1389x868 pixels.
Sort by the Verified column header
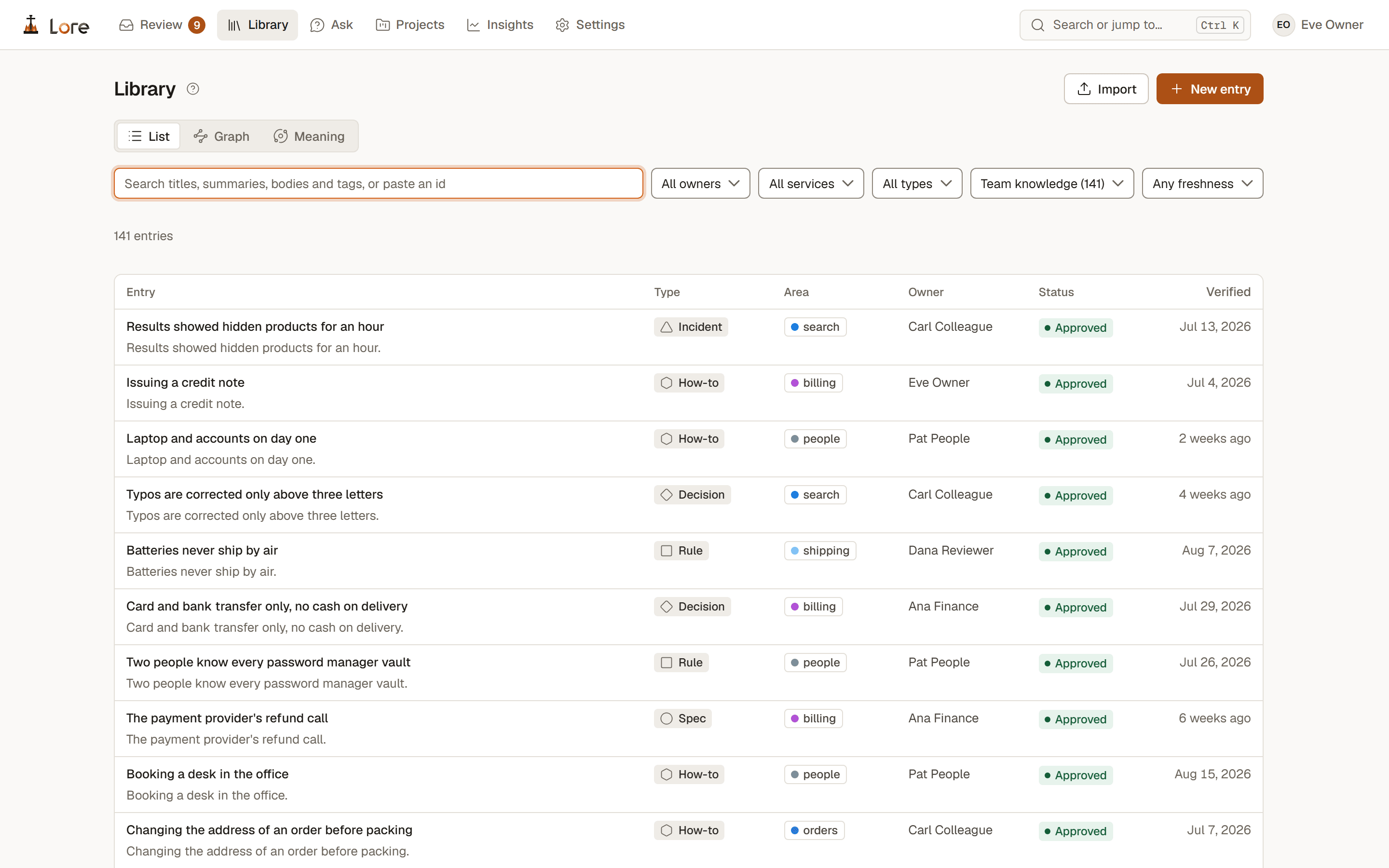[x=1228, y=292]
